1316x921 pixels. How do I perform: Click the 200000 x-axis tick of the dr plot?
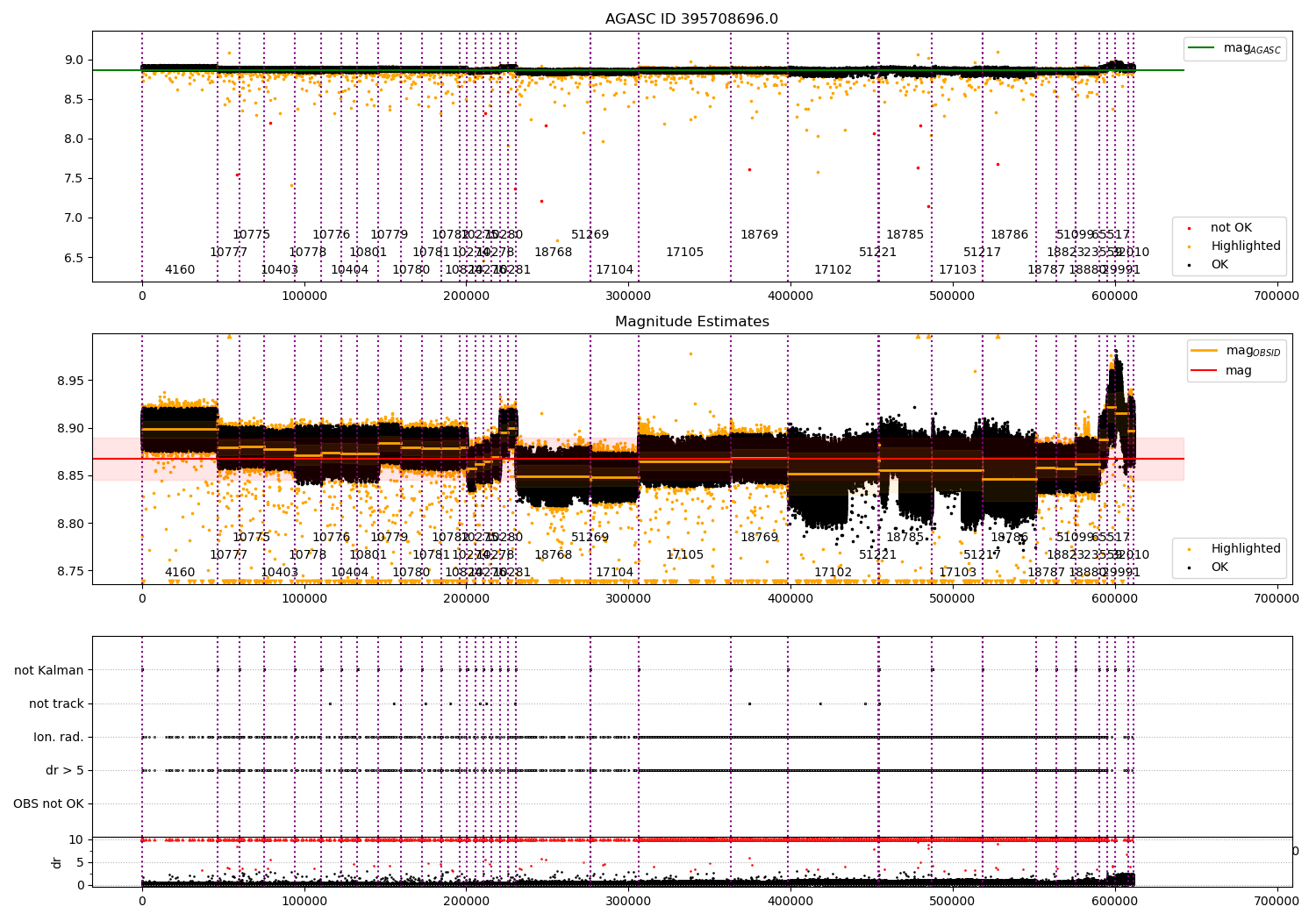click(x=467, y=900)
